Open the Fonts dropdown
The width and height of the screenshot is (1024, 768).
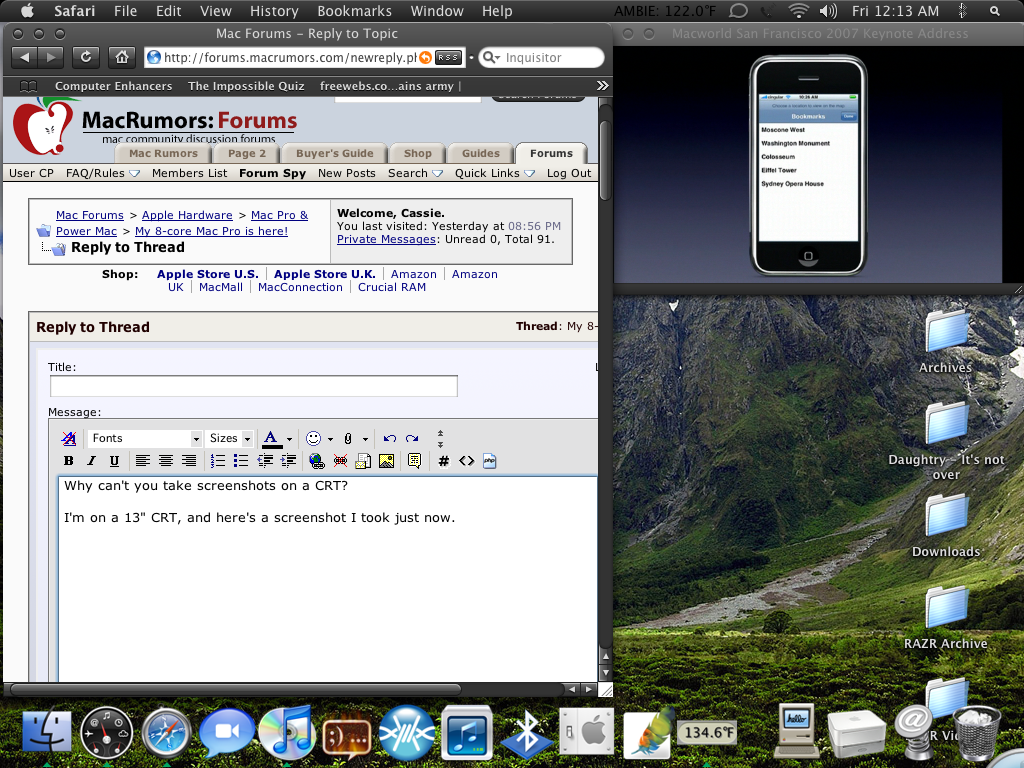145,438
